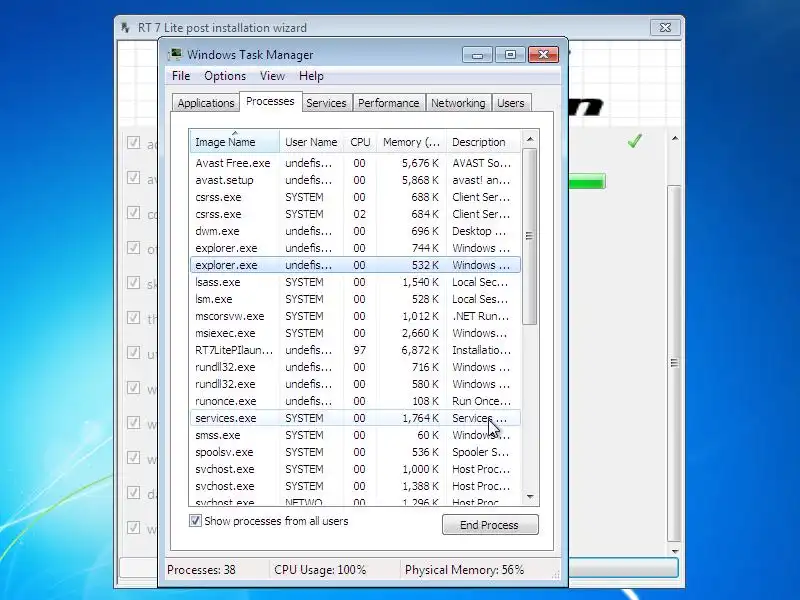Toggle the wizard checkbox beside the mscorsvw.exe row

[133, 317]
